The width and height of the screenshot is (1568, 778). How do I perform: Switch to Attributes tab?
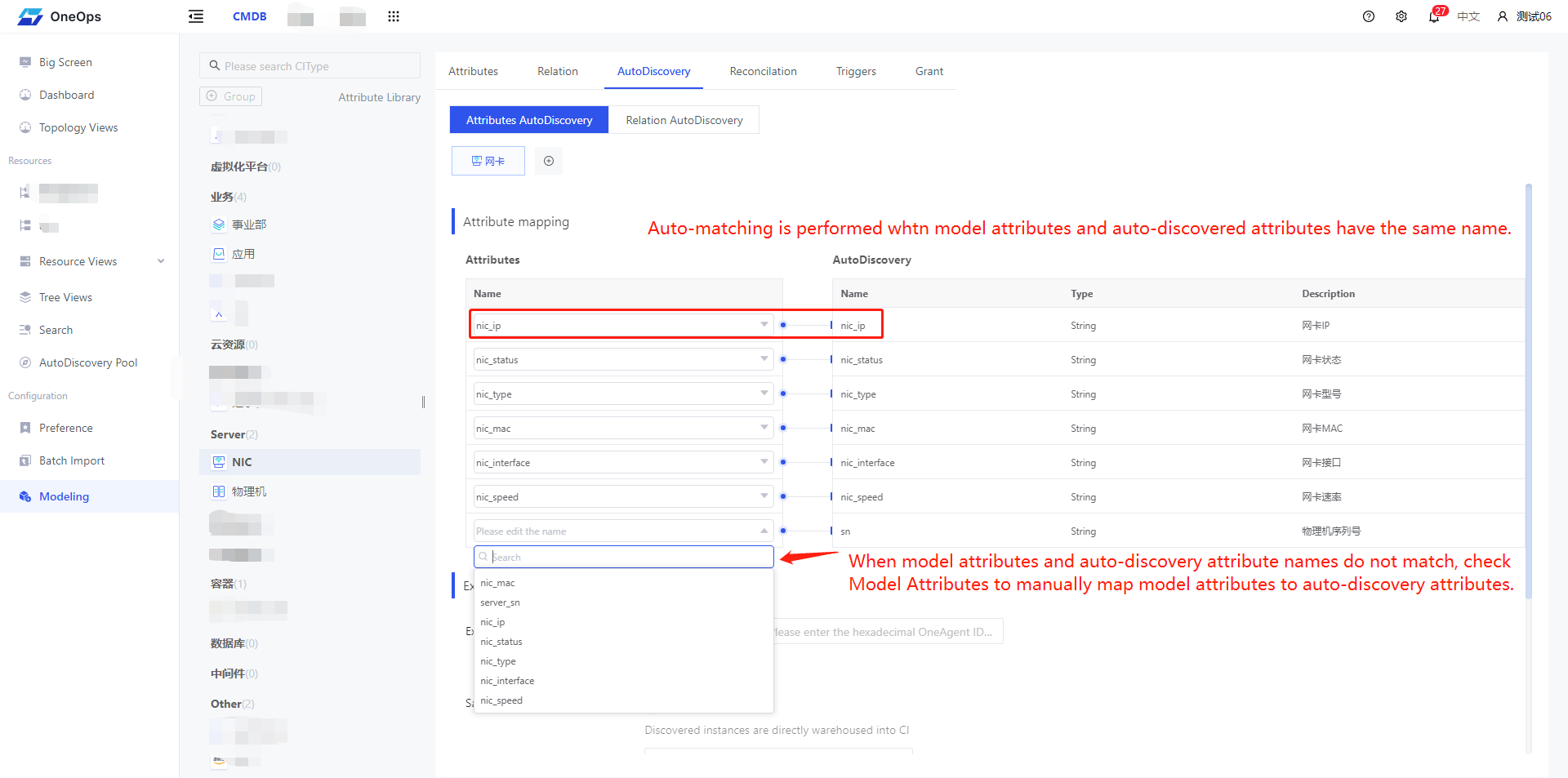click(473, 71)
